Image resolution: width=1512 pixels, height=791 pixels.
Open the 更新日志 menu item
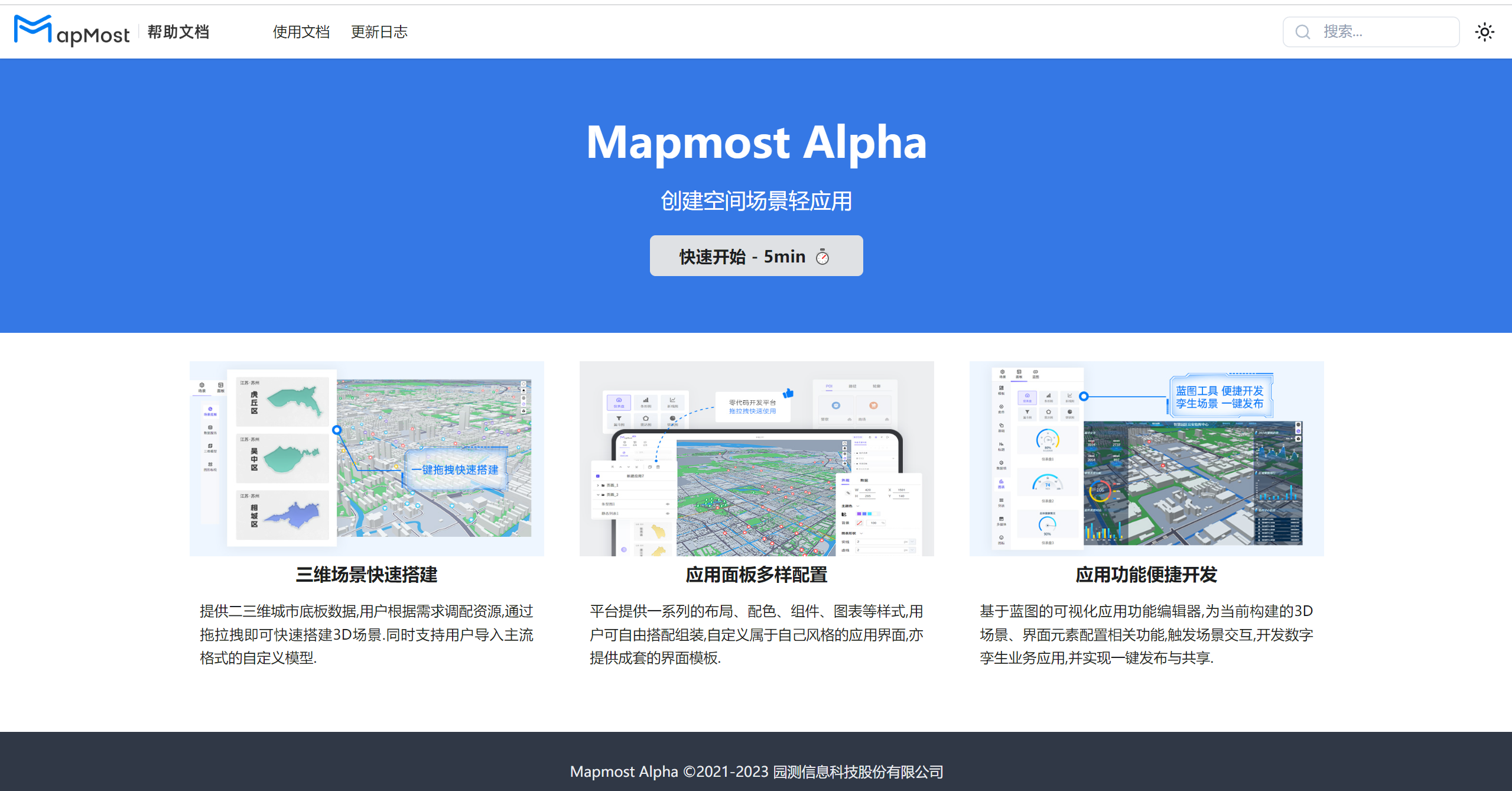(379, 32)
